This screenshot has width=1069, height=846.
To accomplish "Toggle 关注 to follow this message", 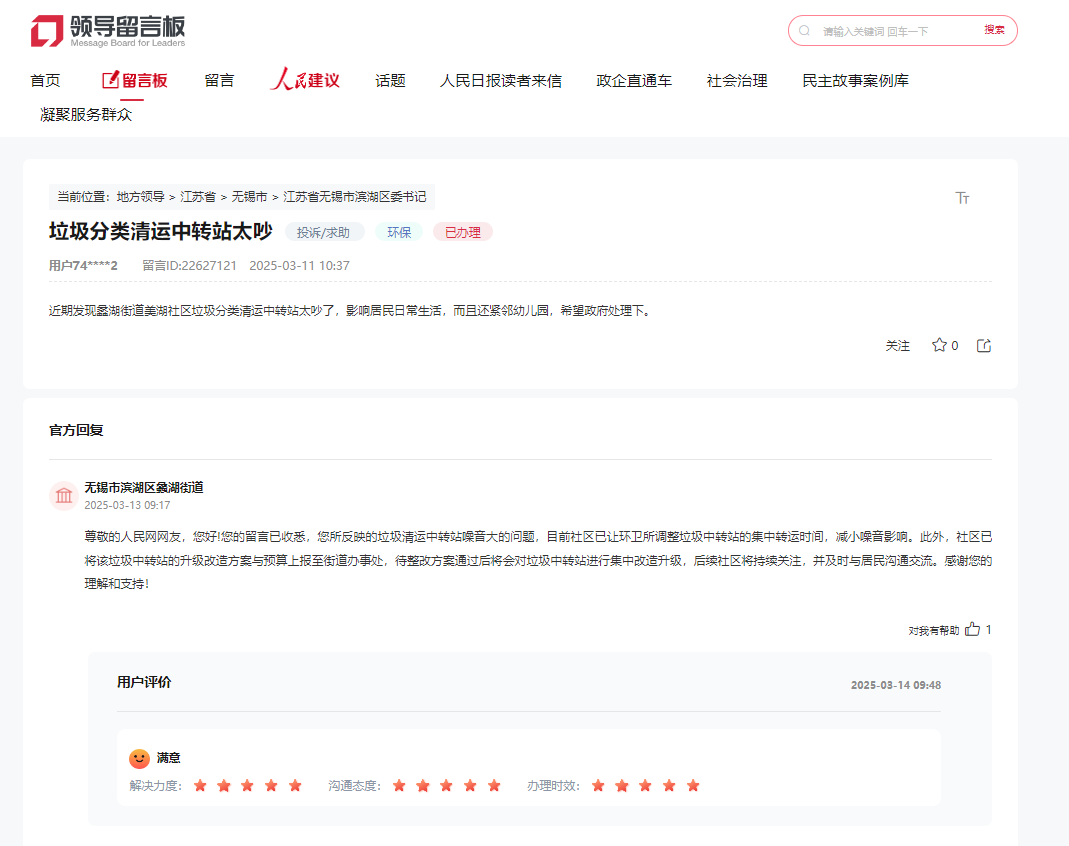I will pos(898,344).
